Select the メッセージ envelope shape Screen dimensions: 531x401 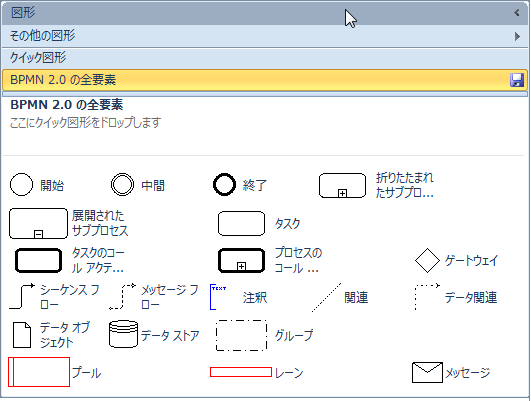point(427,373)
